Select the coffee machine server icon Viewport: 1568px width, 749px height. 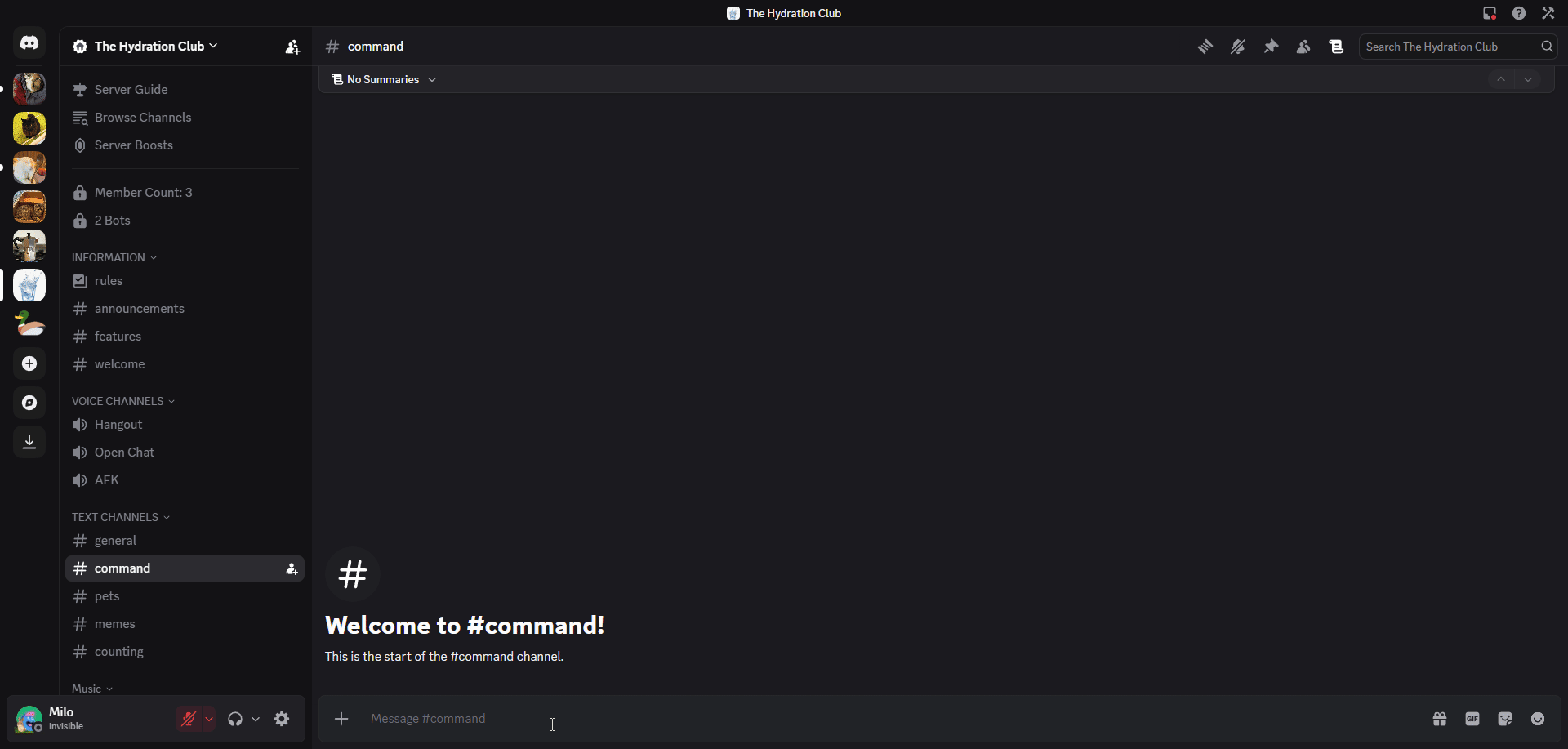[29, 246]
